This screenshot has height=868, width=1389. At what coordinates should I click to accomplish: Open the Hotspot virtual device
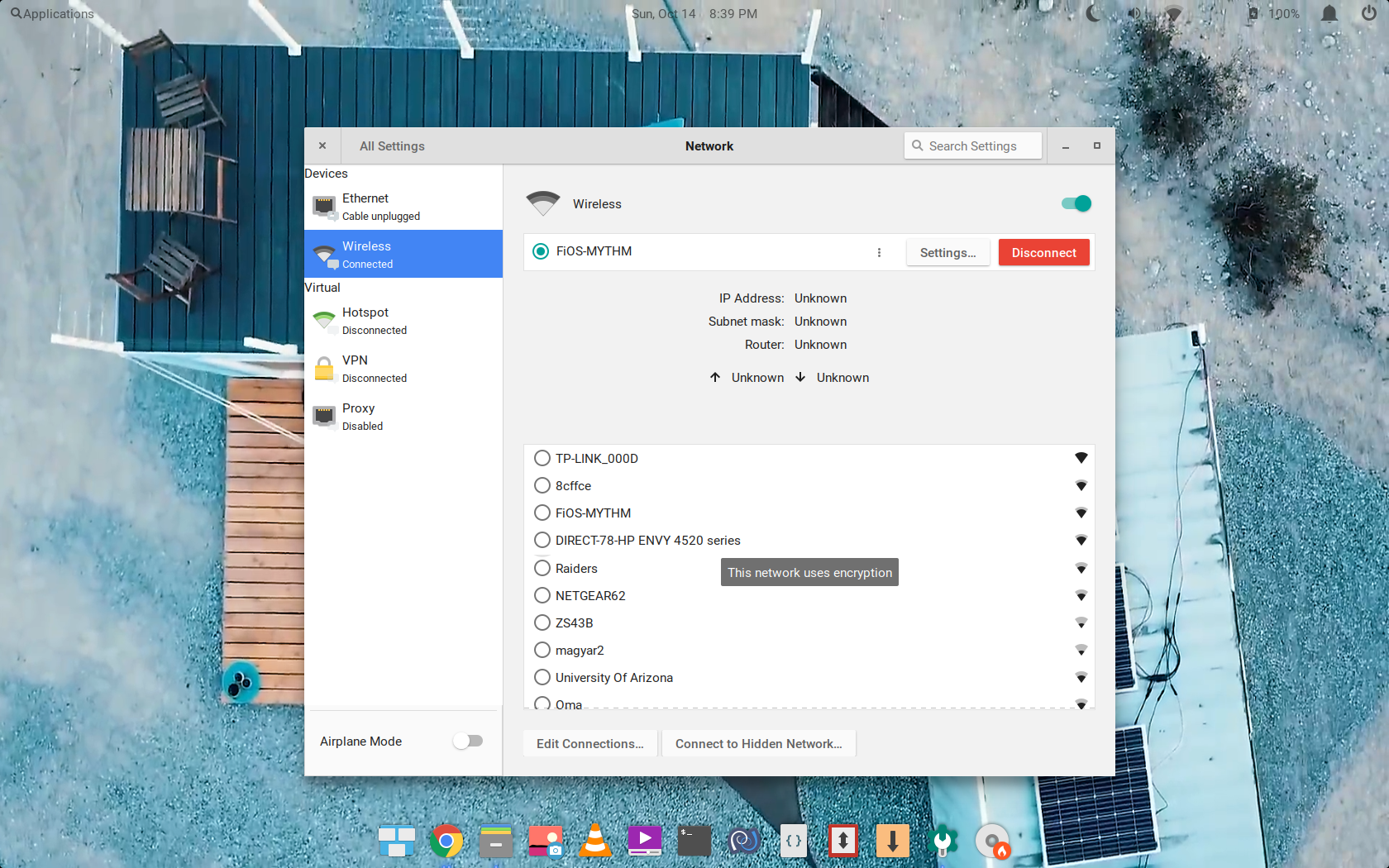tap(403, 321)
